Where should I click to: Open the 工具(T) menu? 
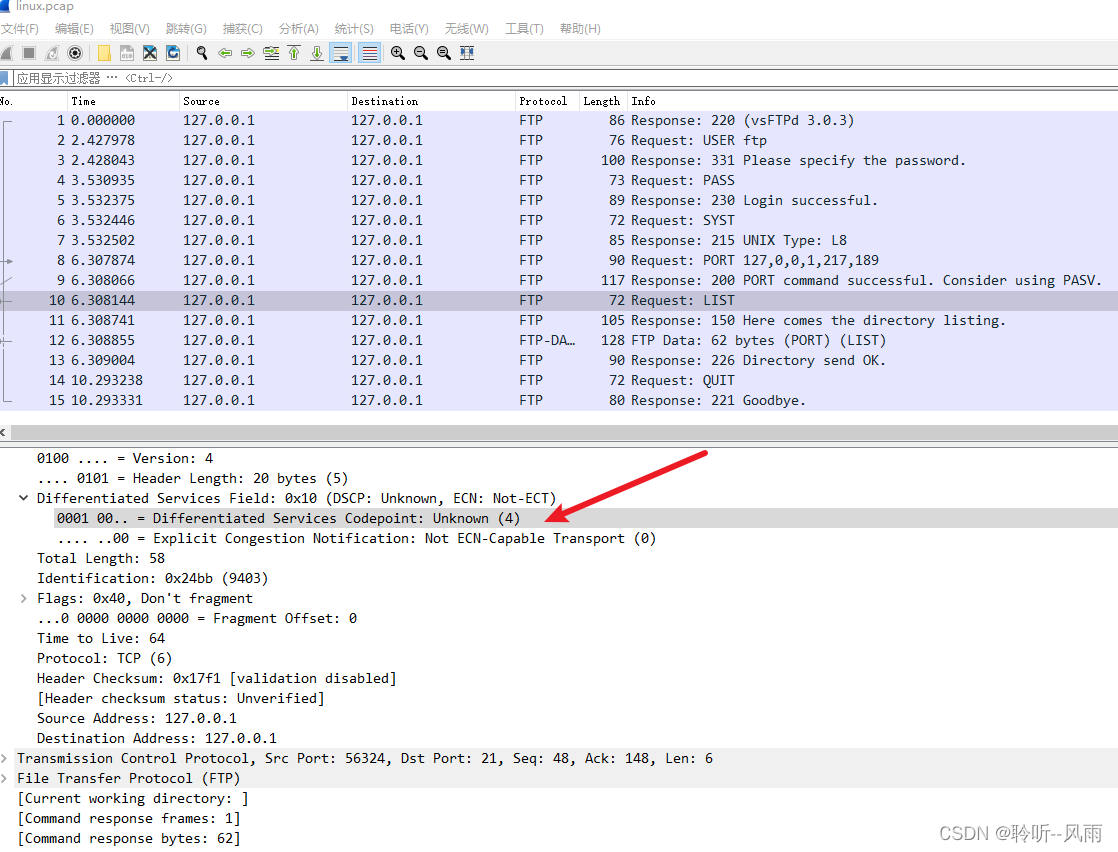click(524, 29)
